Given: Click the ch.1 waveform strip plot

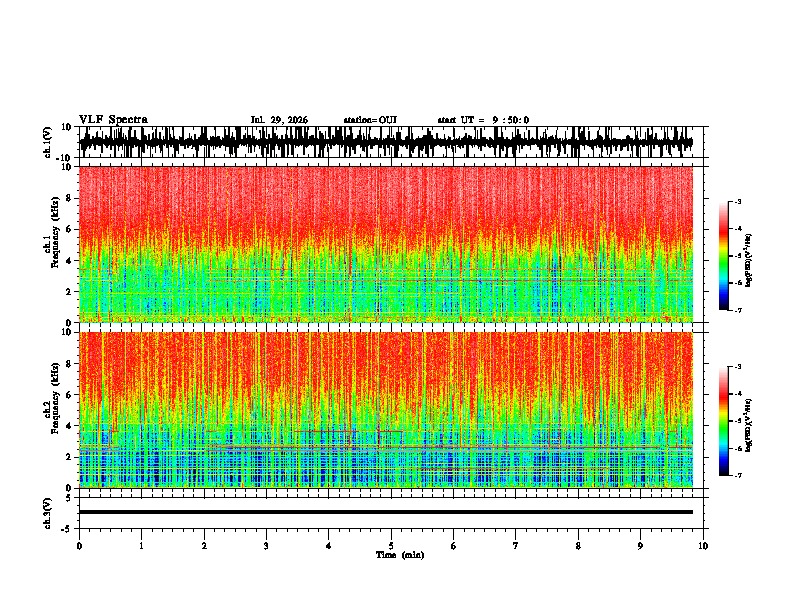Looking at the screenshot, I should click(x=386, y=142).
